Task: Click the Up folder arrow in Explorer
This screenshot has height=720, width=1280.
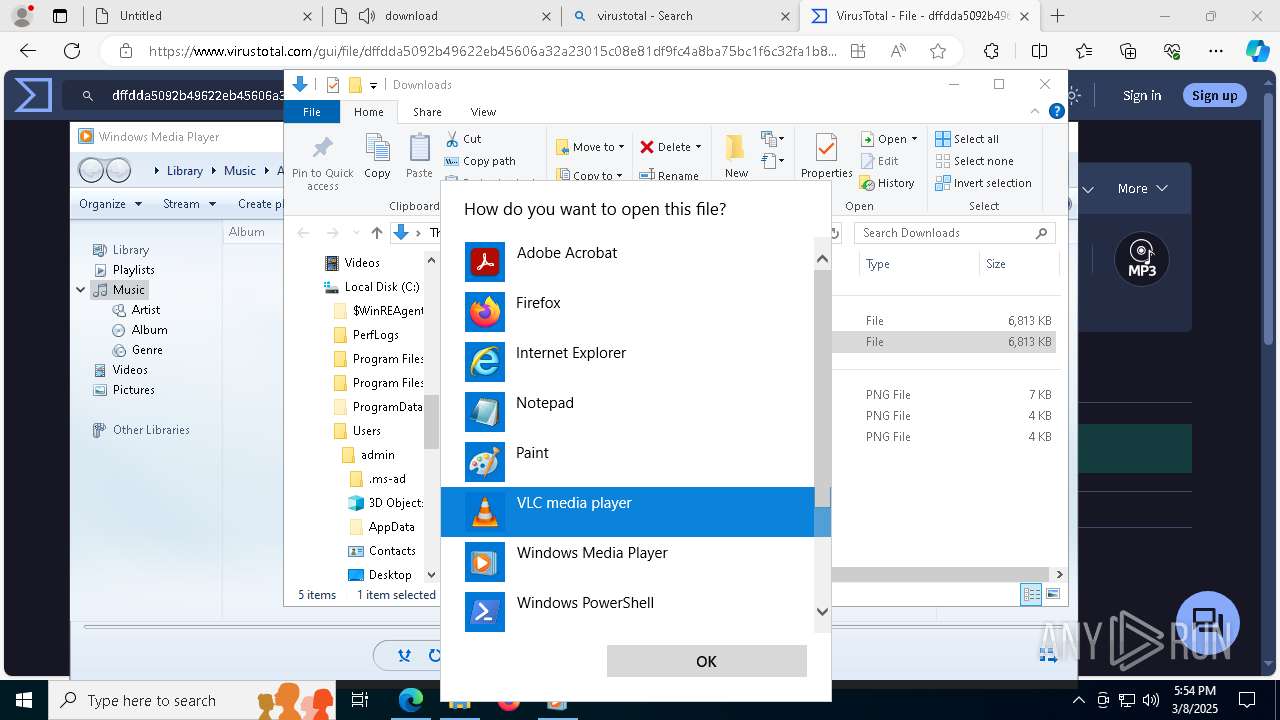Action: (376, 233)
